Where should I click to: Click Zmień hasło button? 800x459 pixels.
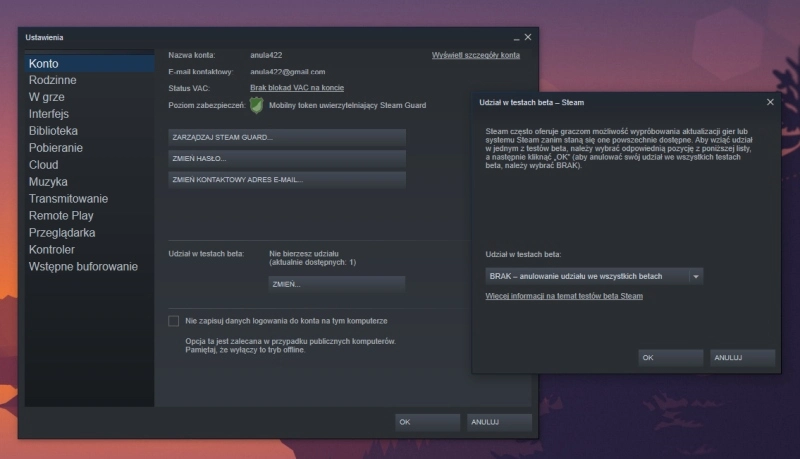pyautogui.click(x=287, y=159)
